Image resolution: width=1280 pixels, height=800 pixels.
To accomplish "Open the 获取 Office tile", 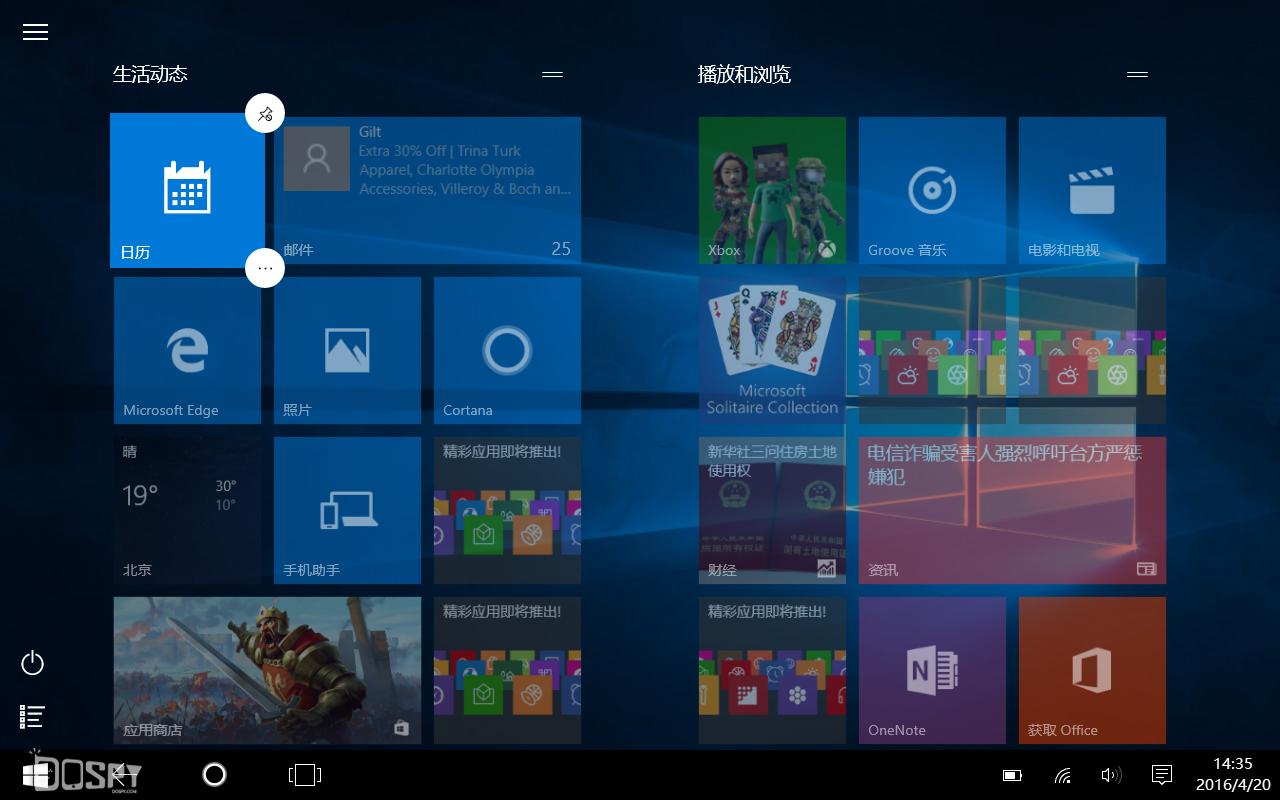I will pos(1092,670).
